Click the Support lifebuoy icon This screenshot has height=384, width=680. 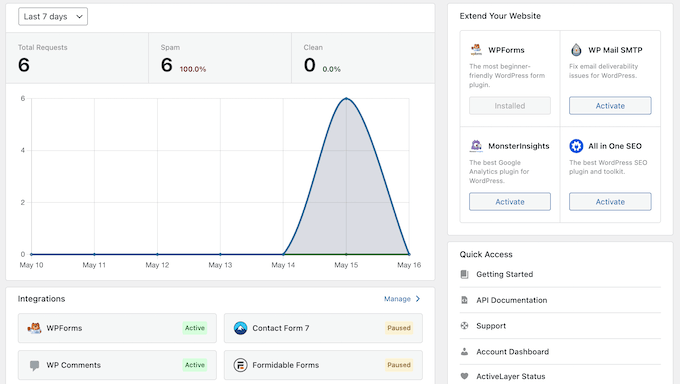pos(464,326)
